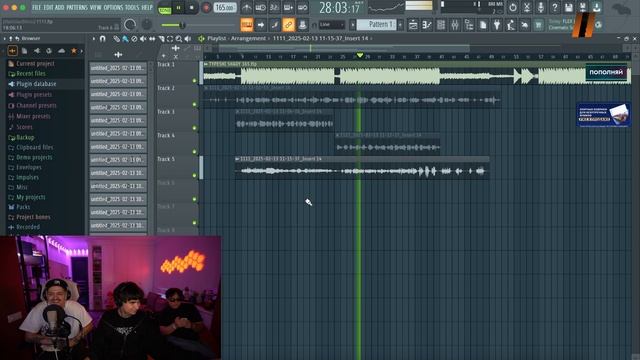
Task: Toggle the typing keyboard to piano icon
Action: (x=247, y=25)
